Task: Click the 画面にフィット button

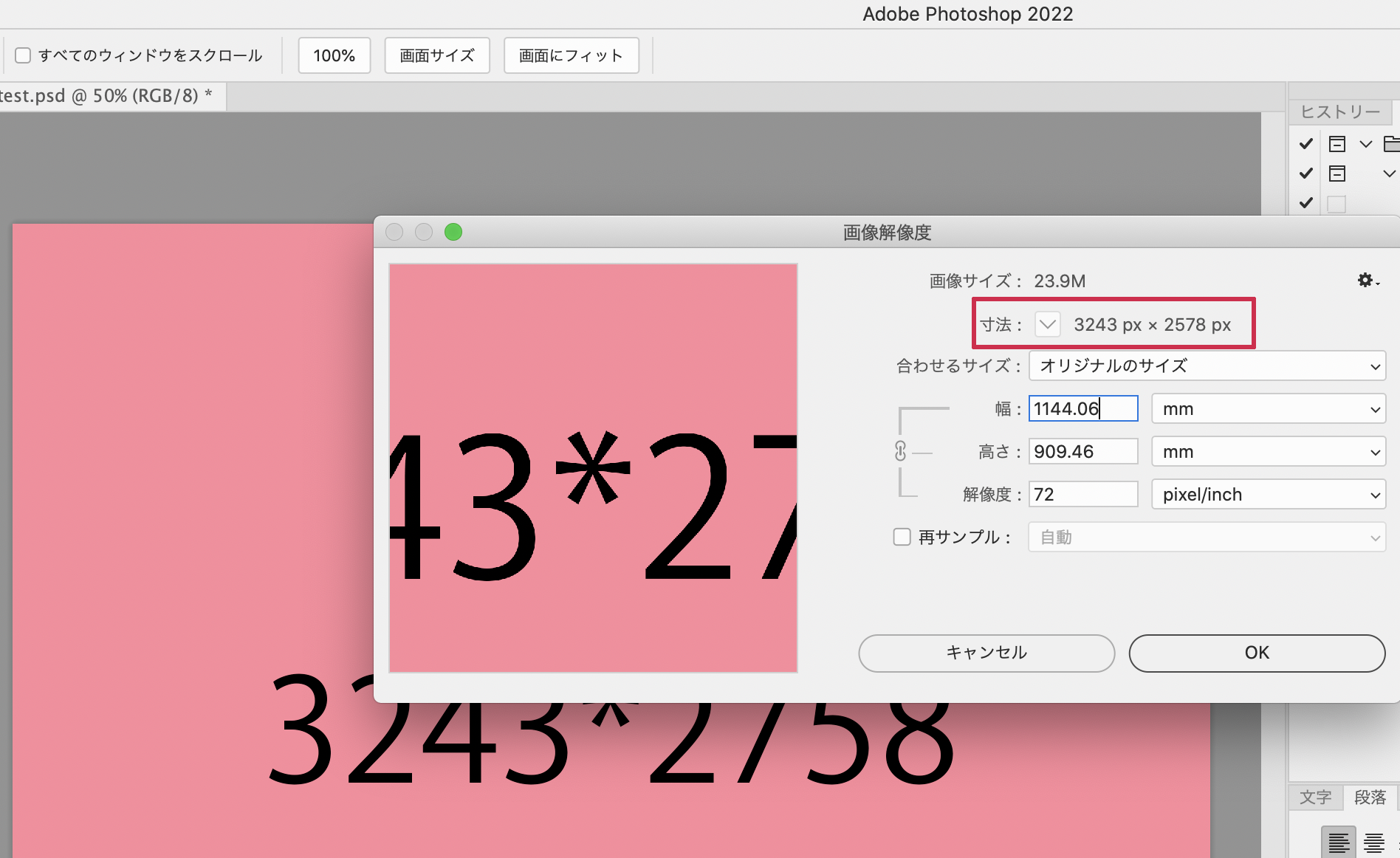Action: [x=572, y=55]
